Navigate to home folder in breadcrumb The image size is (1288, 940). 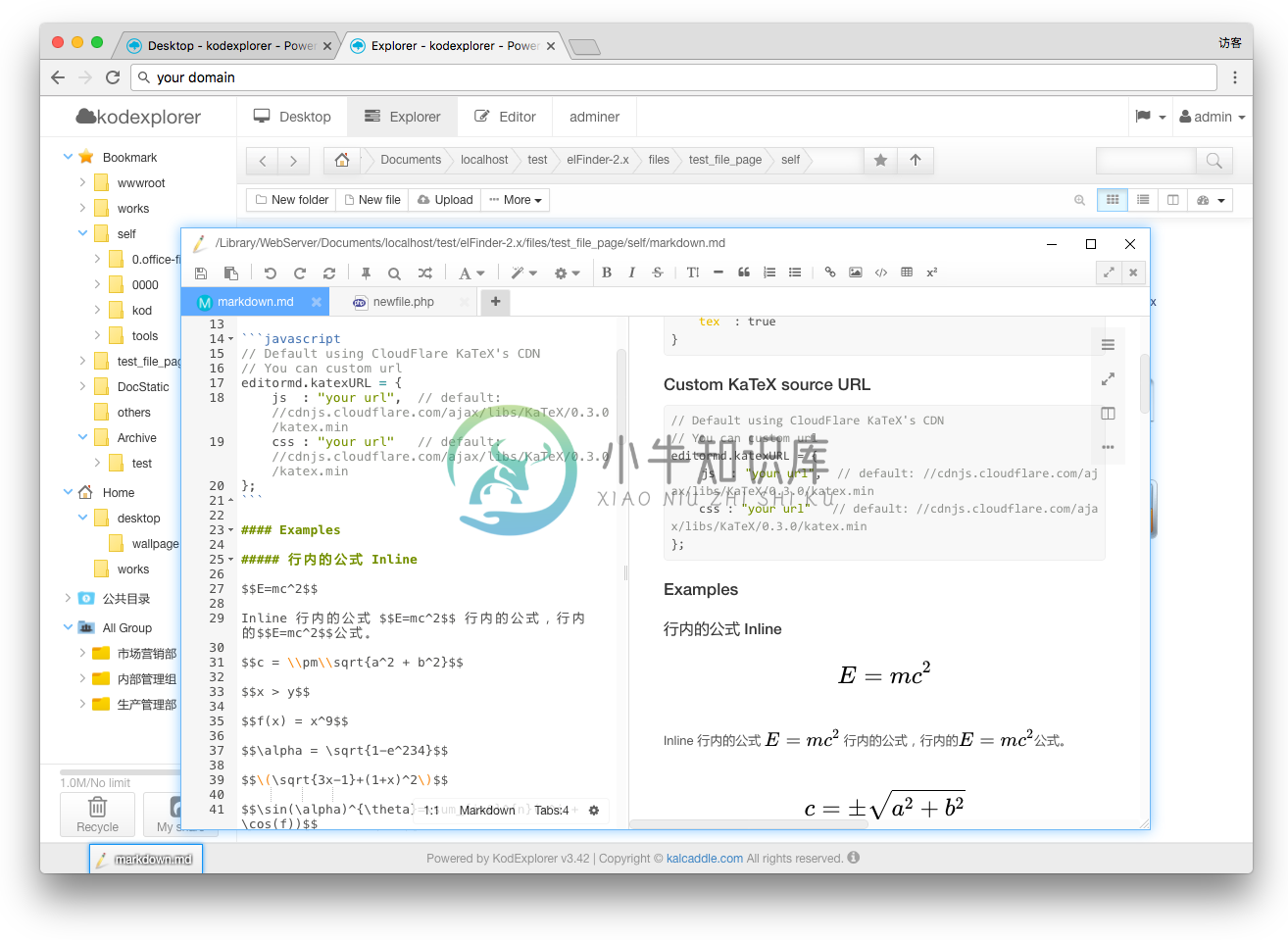[342, 160]
